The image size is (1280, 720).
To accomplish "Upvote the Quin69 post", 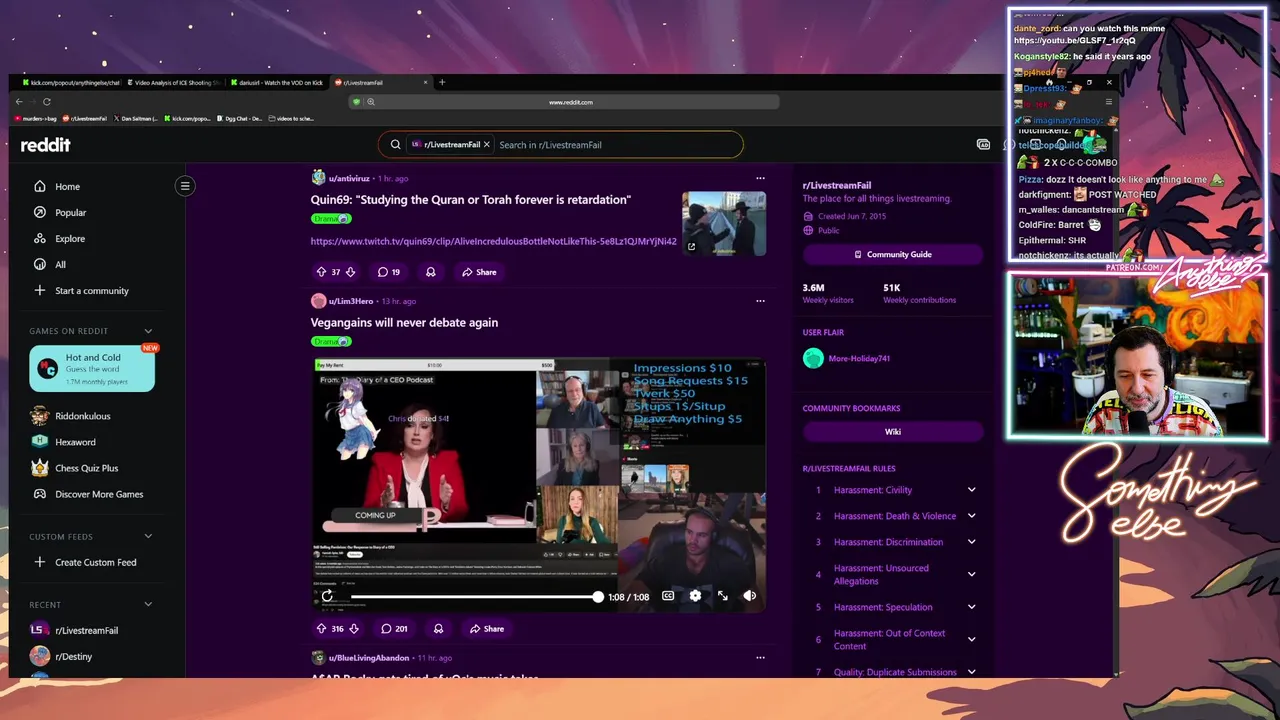I will click(321, 272).
